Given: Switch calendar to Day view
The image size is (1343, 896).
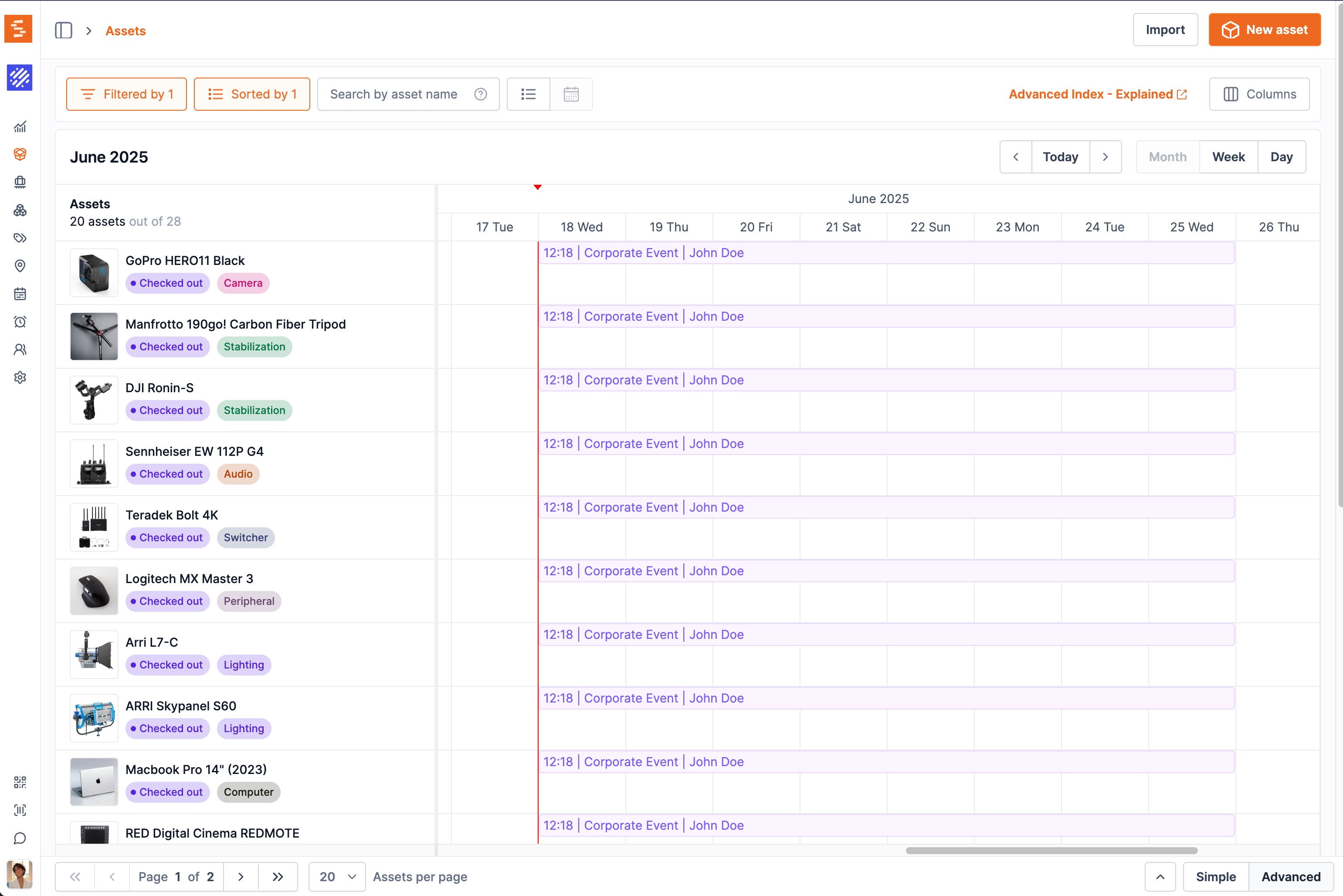Looking at the screenshot, I should [x=1282, y=156].
